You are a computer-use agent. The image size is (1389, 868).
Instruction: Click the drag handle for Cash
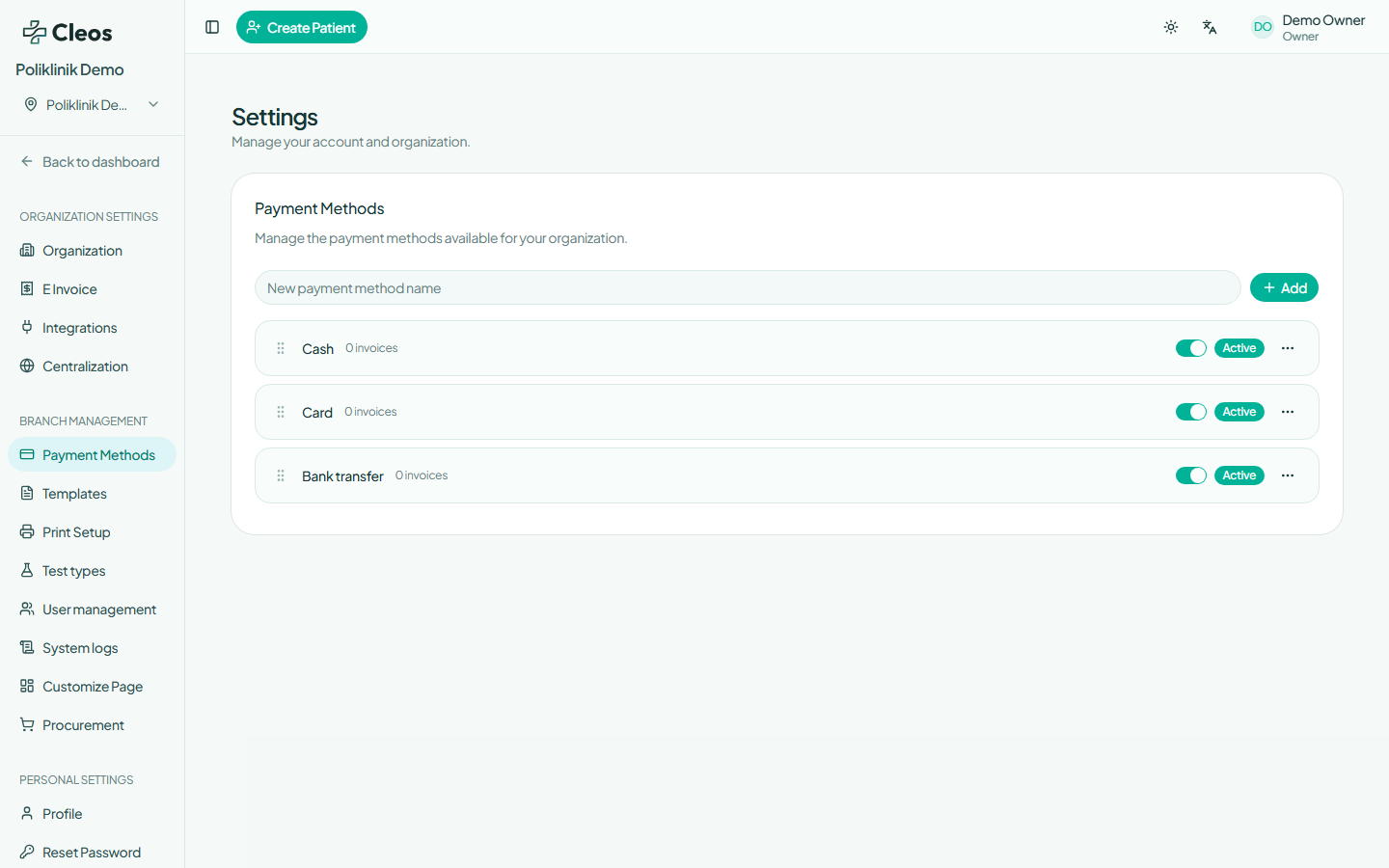pyautogui.click(x=281, y=348)
